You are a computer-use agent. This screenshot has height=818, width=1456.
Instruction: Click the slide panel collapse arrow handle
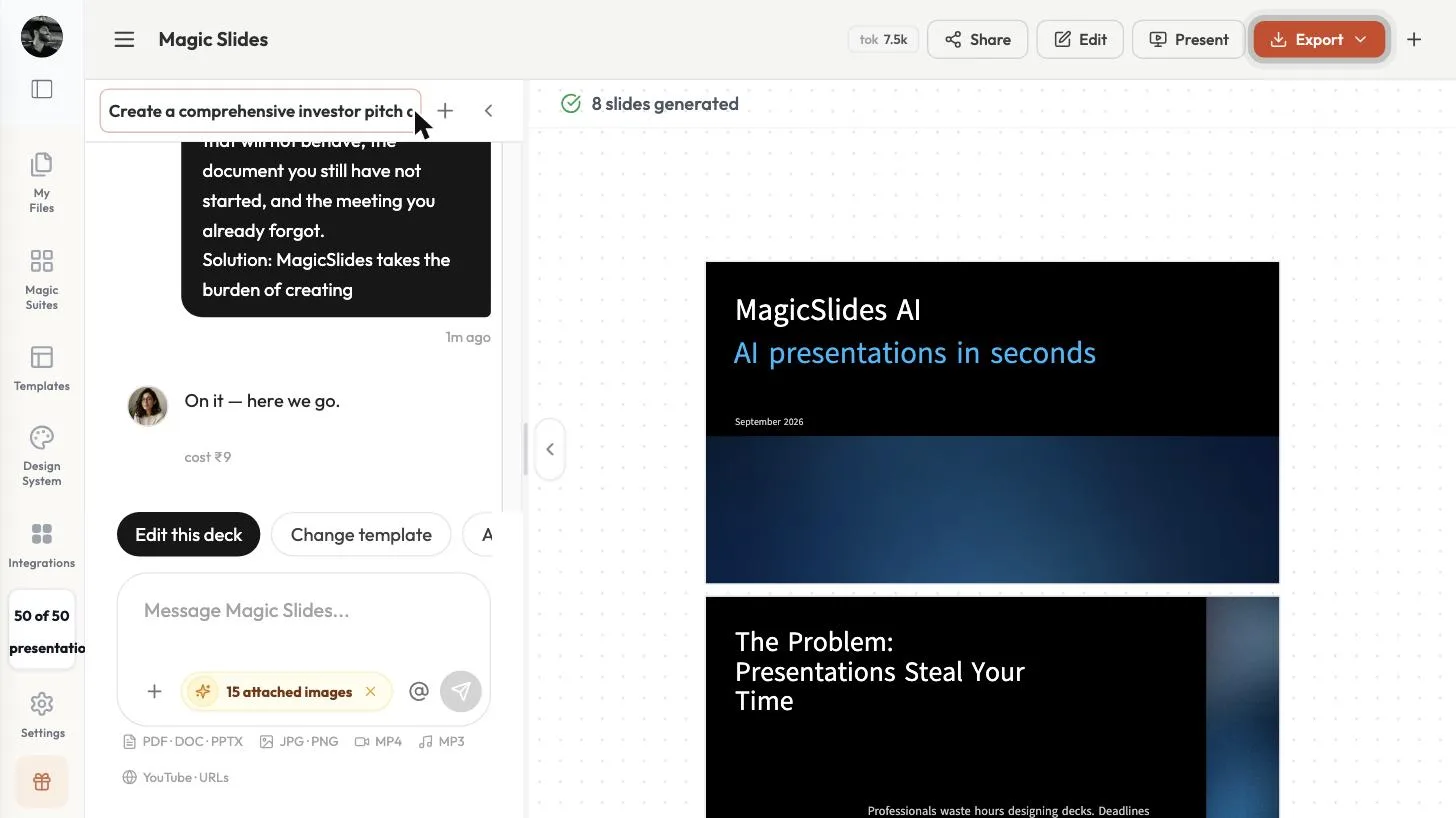550,449
